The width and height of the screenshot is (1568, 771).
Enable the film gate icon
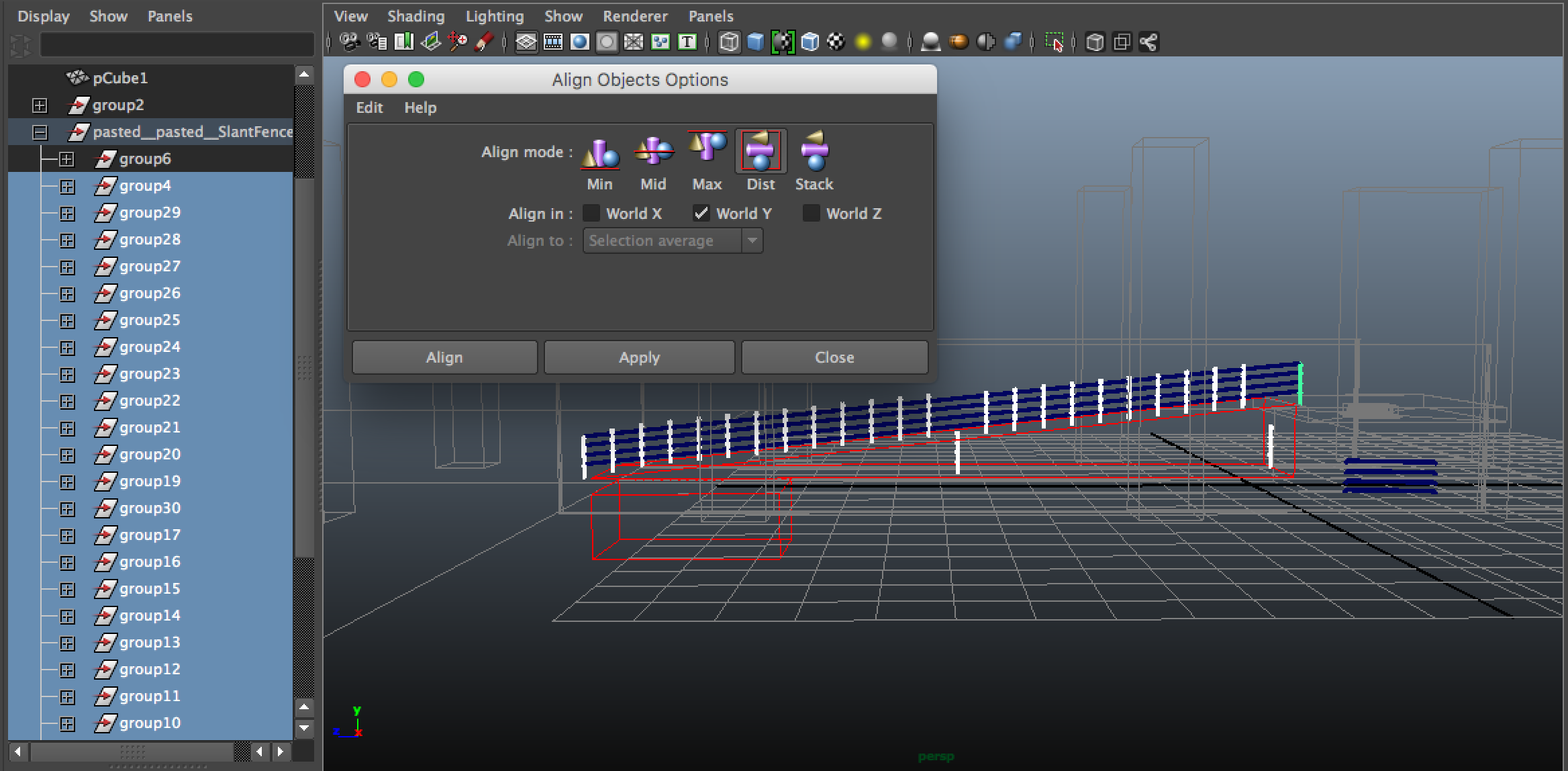click(552, 42)
